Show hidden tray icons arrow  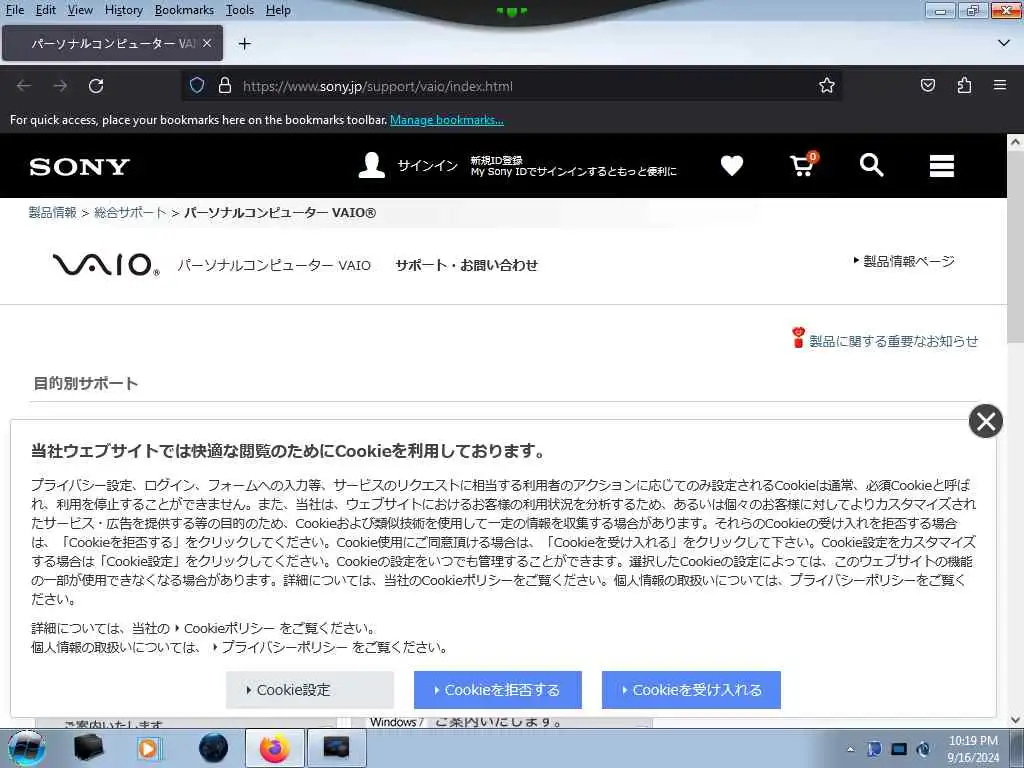click(x=850, y=749)
